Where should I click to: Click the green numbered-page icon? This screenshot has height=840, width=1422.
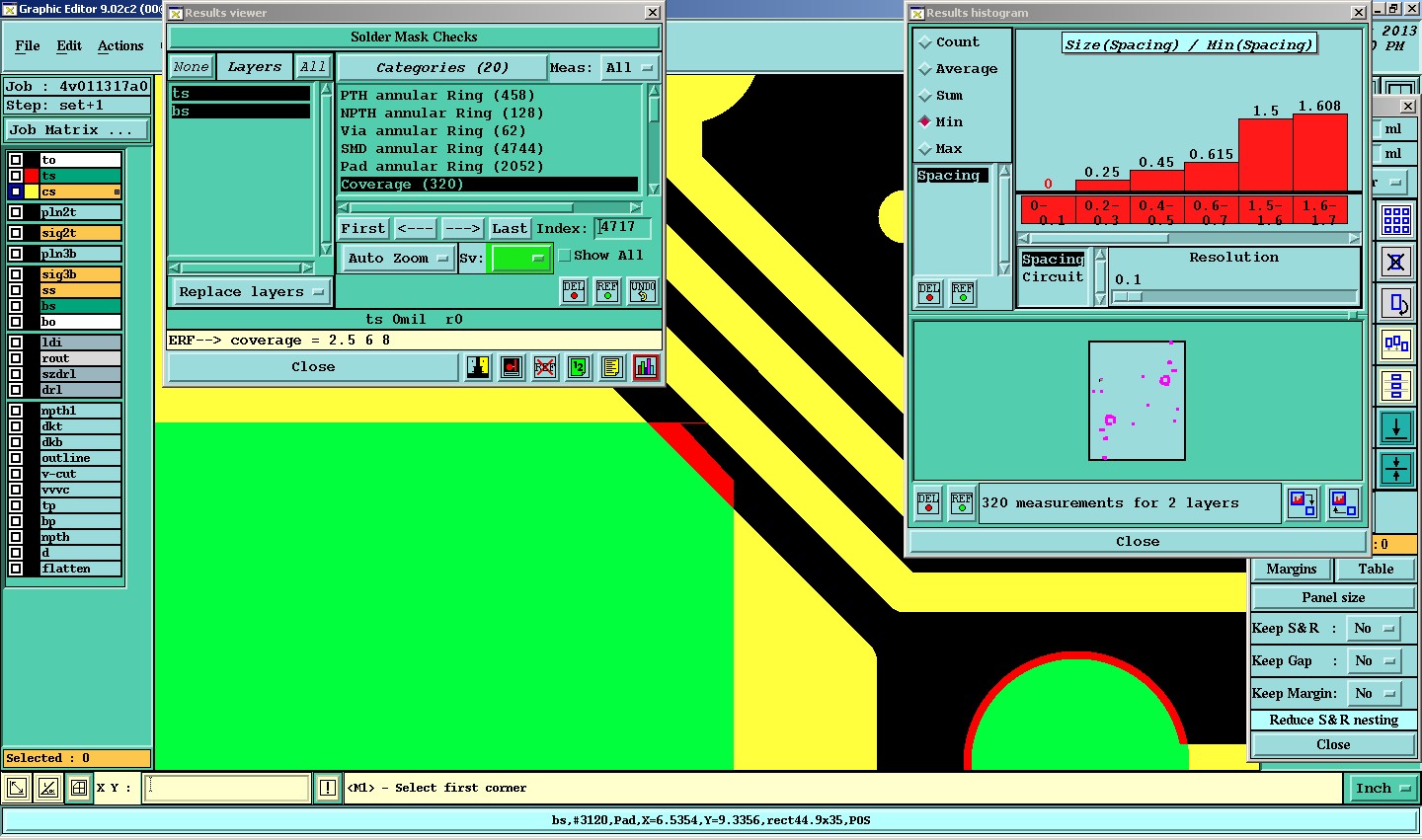click(579, 367)
